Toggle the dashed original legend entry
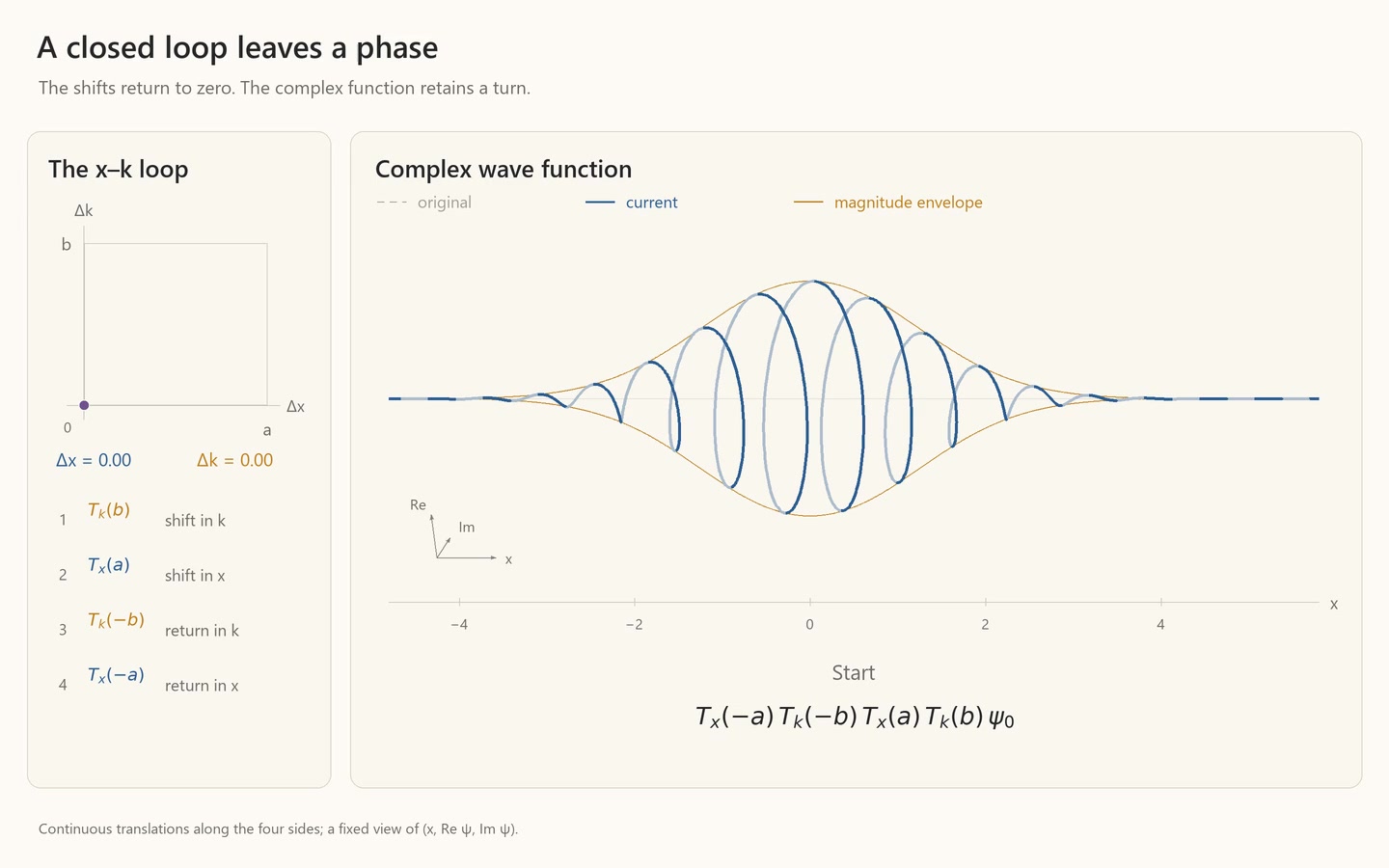The width and height of the screenshot is (1389, 868). [x=424, y=203]
